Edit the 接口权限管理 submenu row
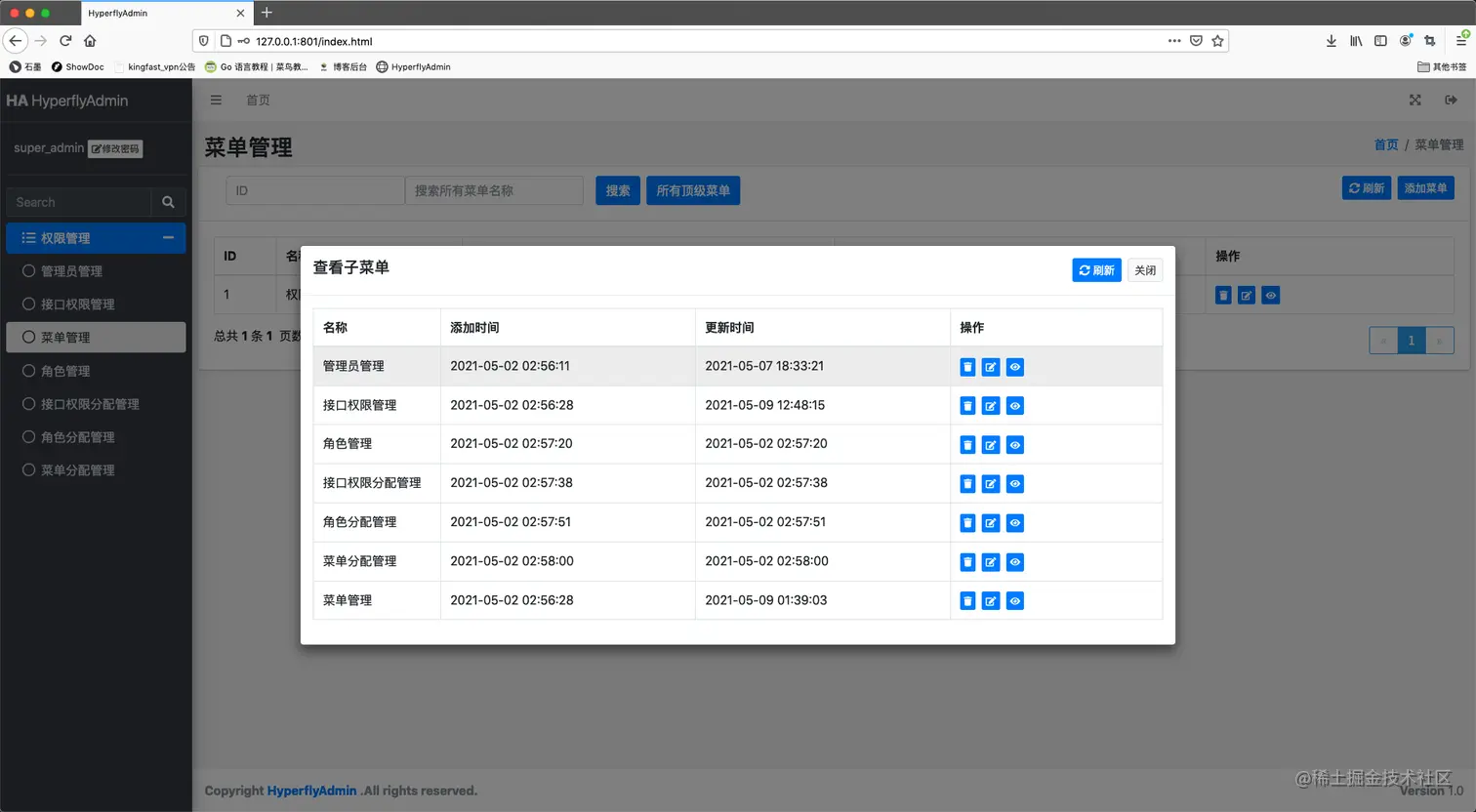1476x812 pixels. click(991, 406)
